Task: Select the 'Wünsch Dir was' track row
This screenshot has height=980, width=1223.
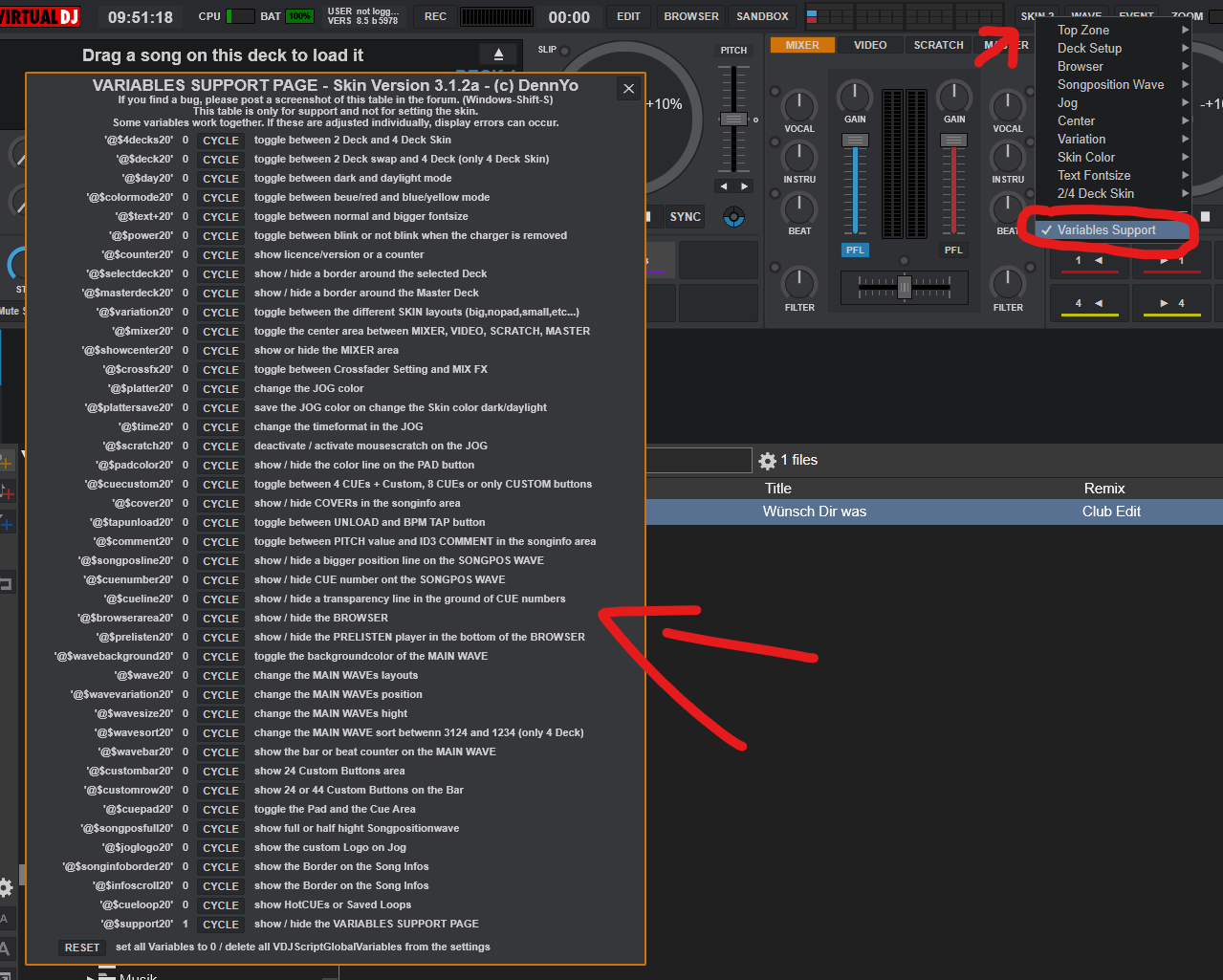Action: (934, 512)
